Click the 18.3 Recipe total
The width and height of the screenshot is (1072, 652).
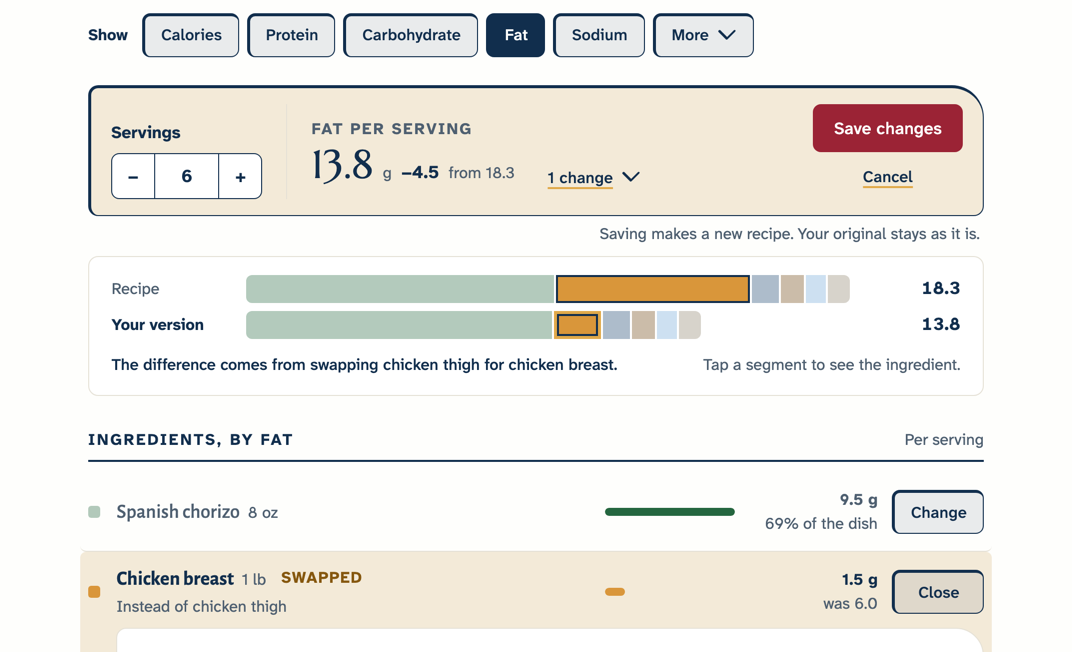(940, 288)
